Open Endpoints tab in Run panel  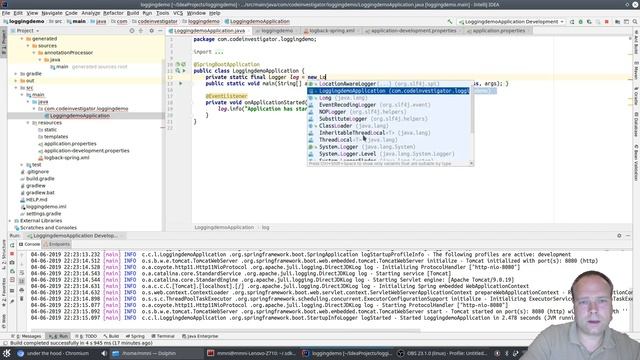[57, 244]
